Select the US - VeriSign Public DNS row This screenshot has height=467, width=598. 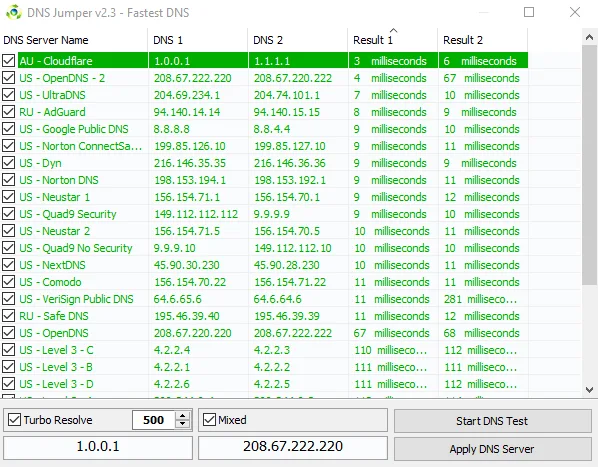265,299
